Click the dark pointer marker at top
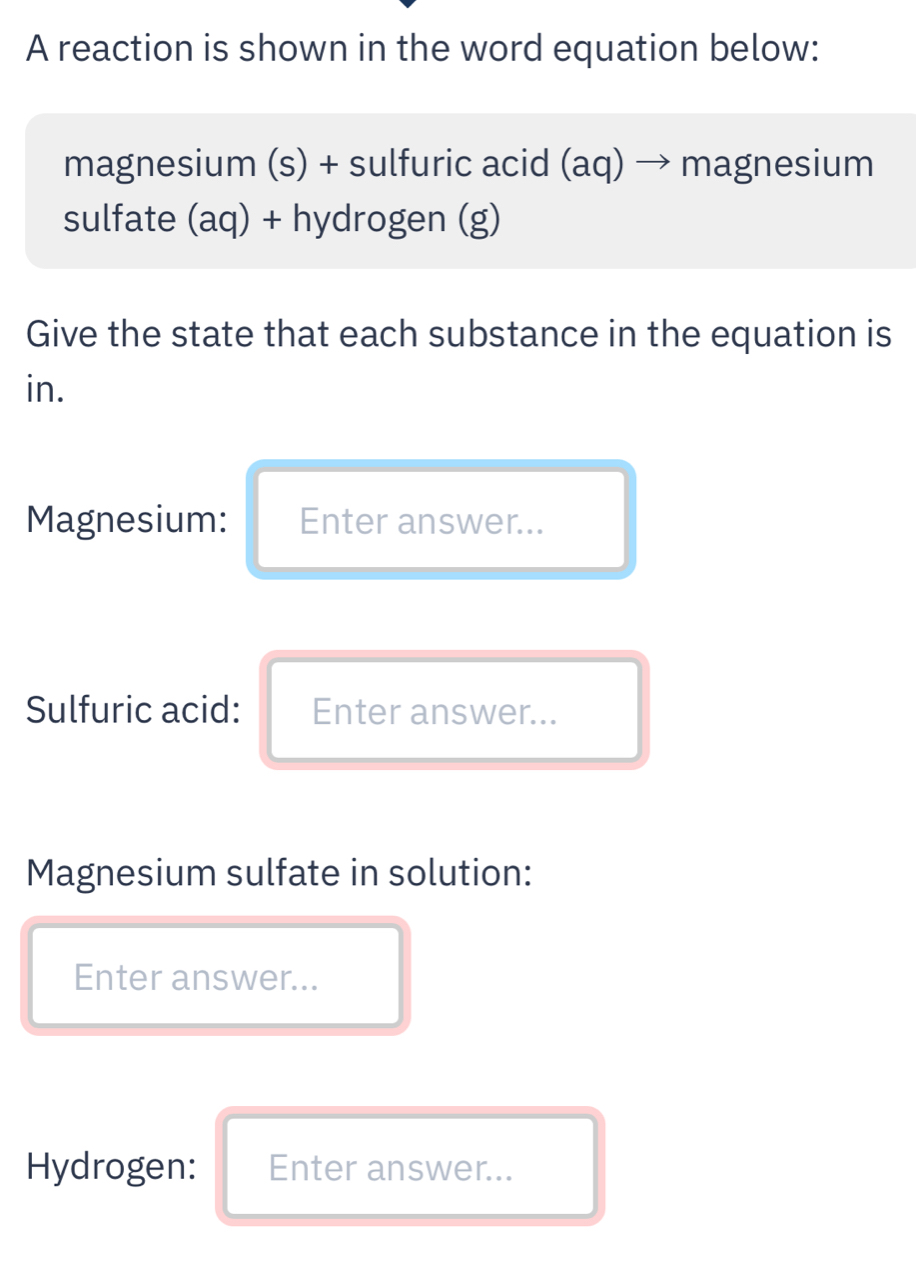 click(x=407, y=3)
